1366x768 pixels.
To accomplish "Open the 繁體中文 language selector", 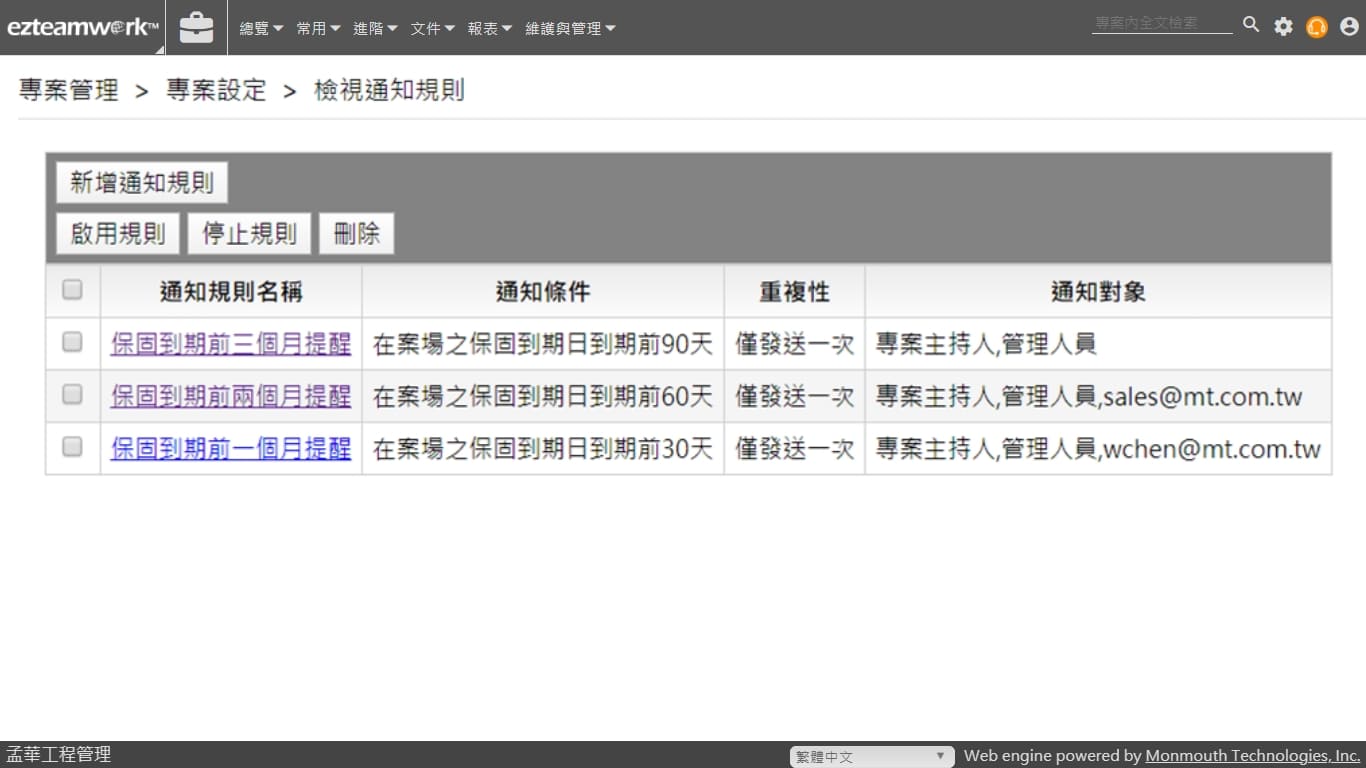I will (x=870, y=757).
